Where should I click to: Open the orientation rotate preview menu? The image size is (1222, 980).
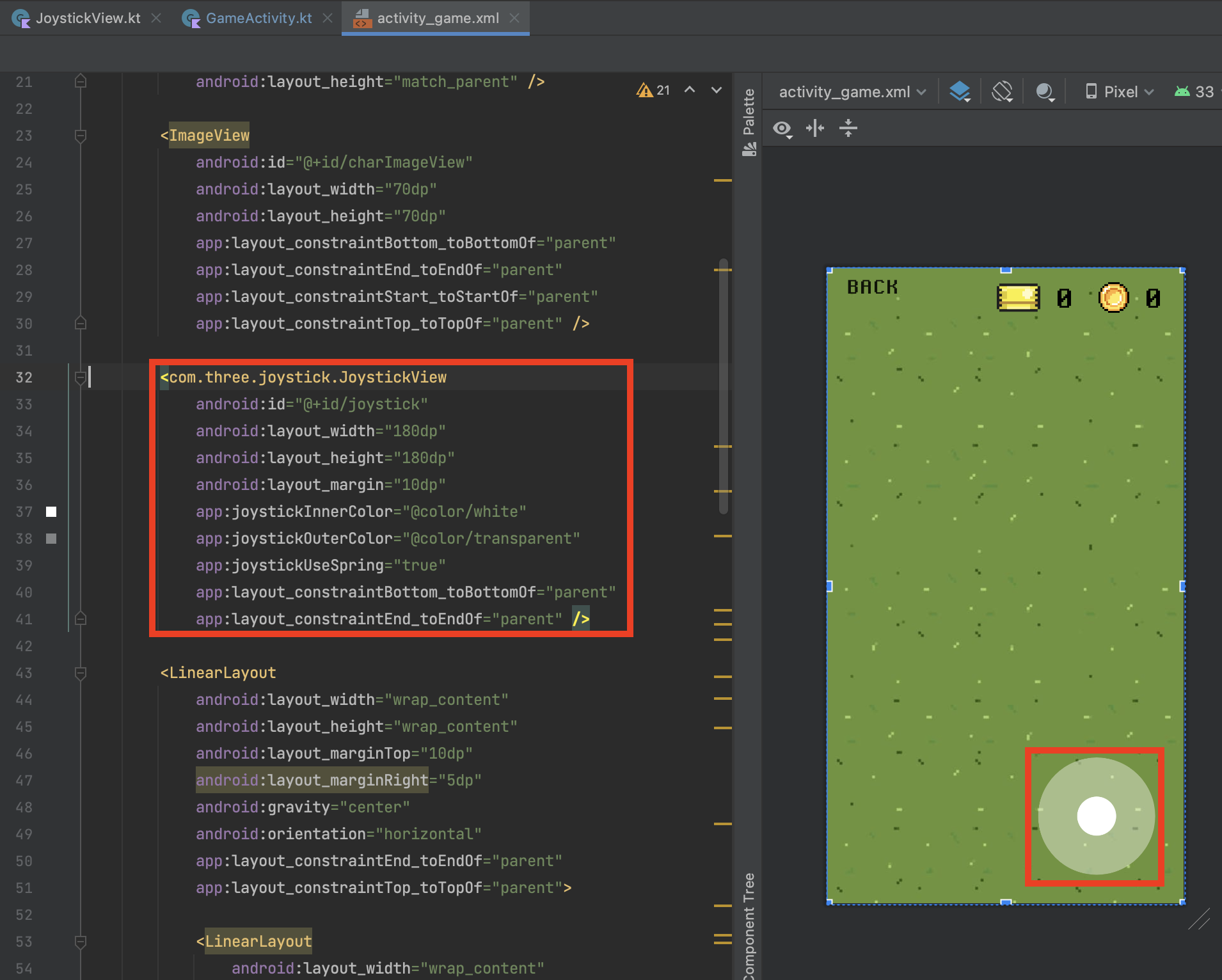(x=1002, y=91)
